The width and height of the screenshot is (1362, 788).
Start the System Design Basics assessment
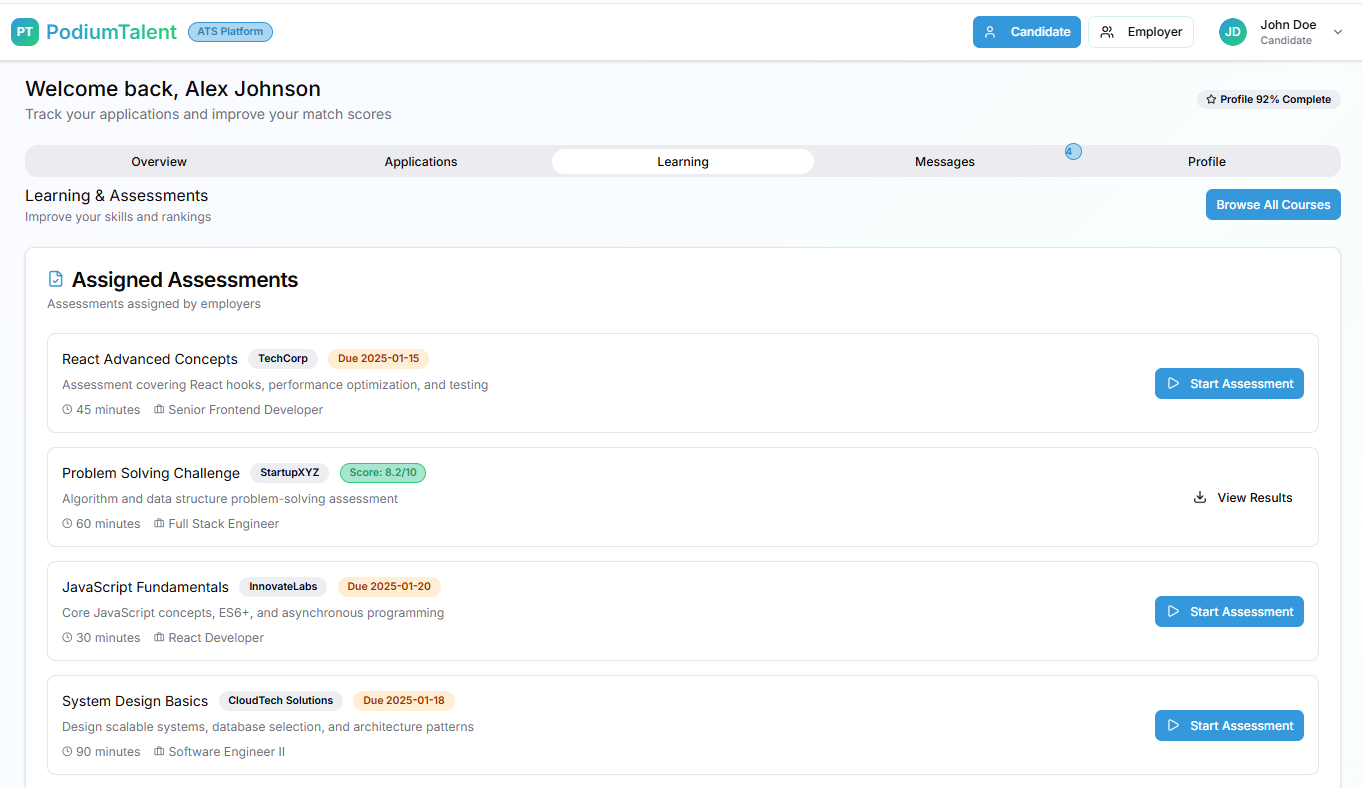(x=1228, y=726)
